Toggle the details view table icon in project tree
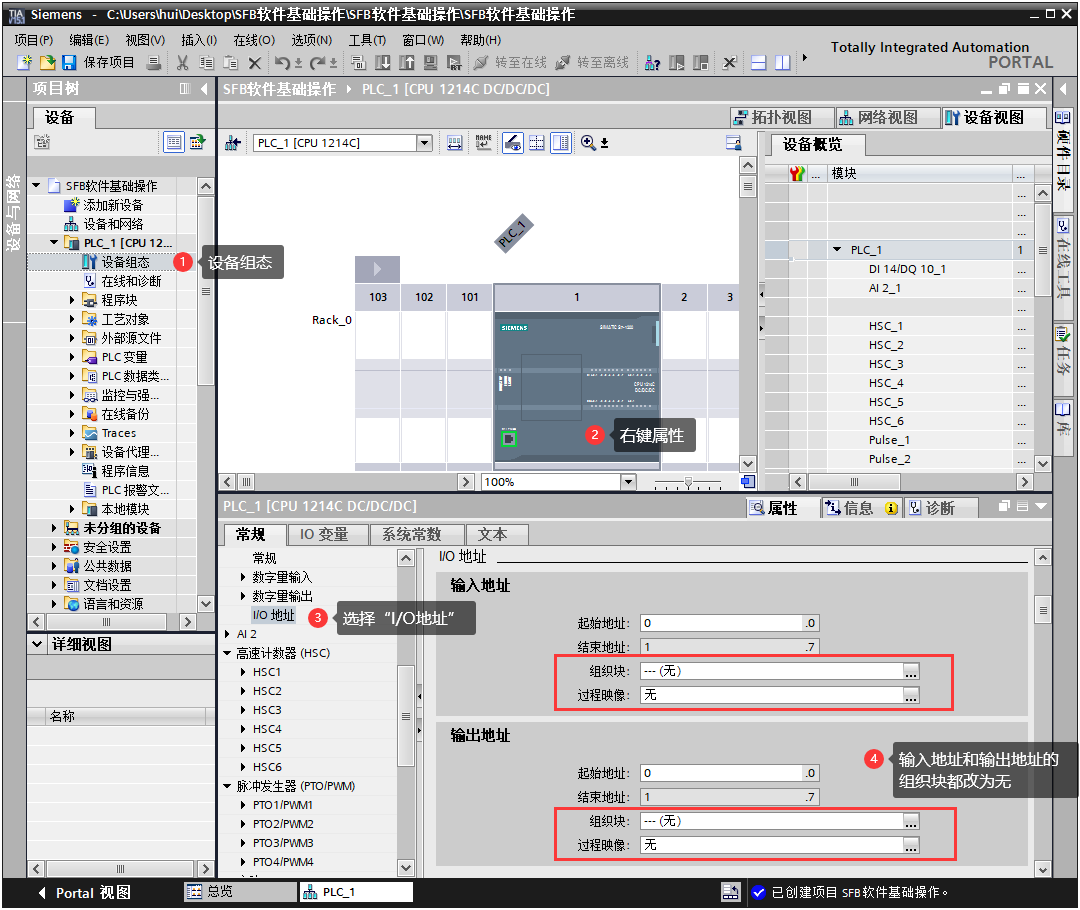The image size is (1080, 910). tap(174, 142)
